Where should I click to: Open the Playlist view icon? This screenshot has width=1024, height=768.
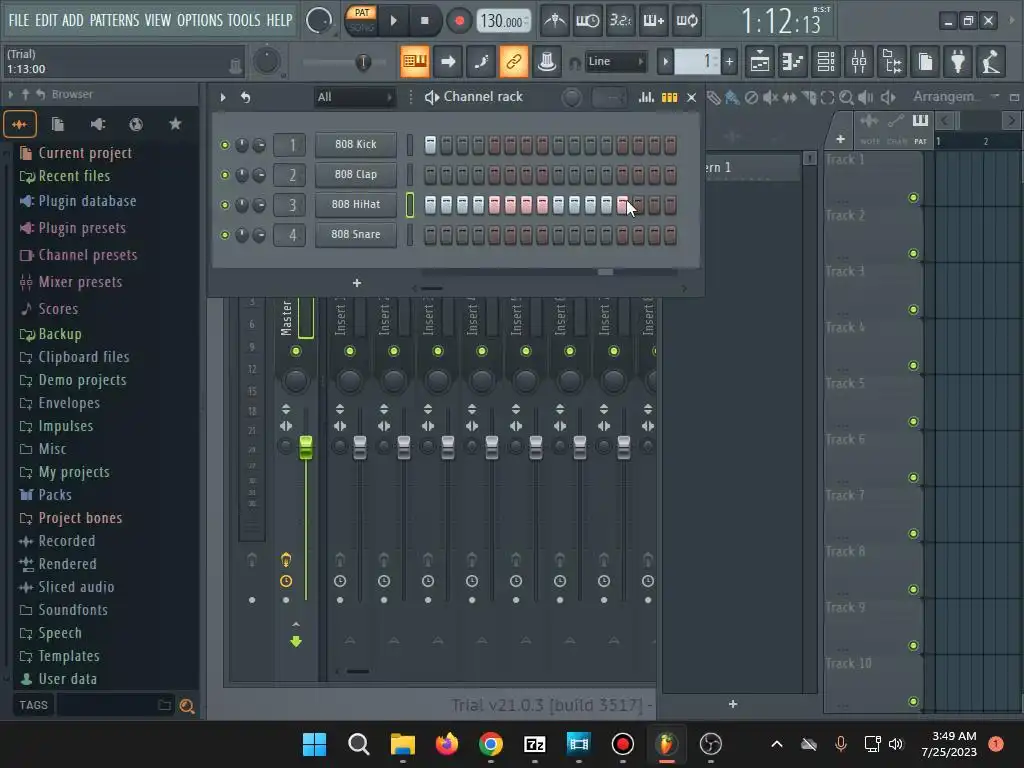(x=760, y=62)
